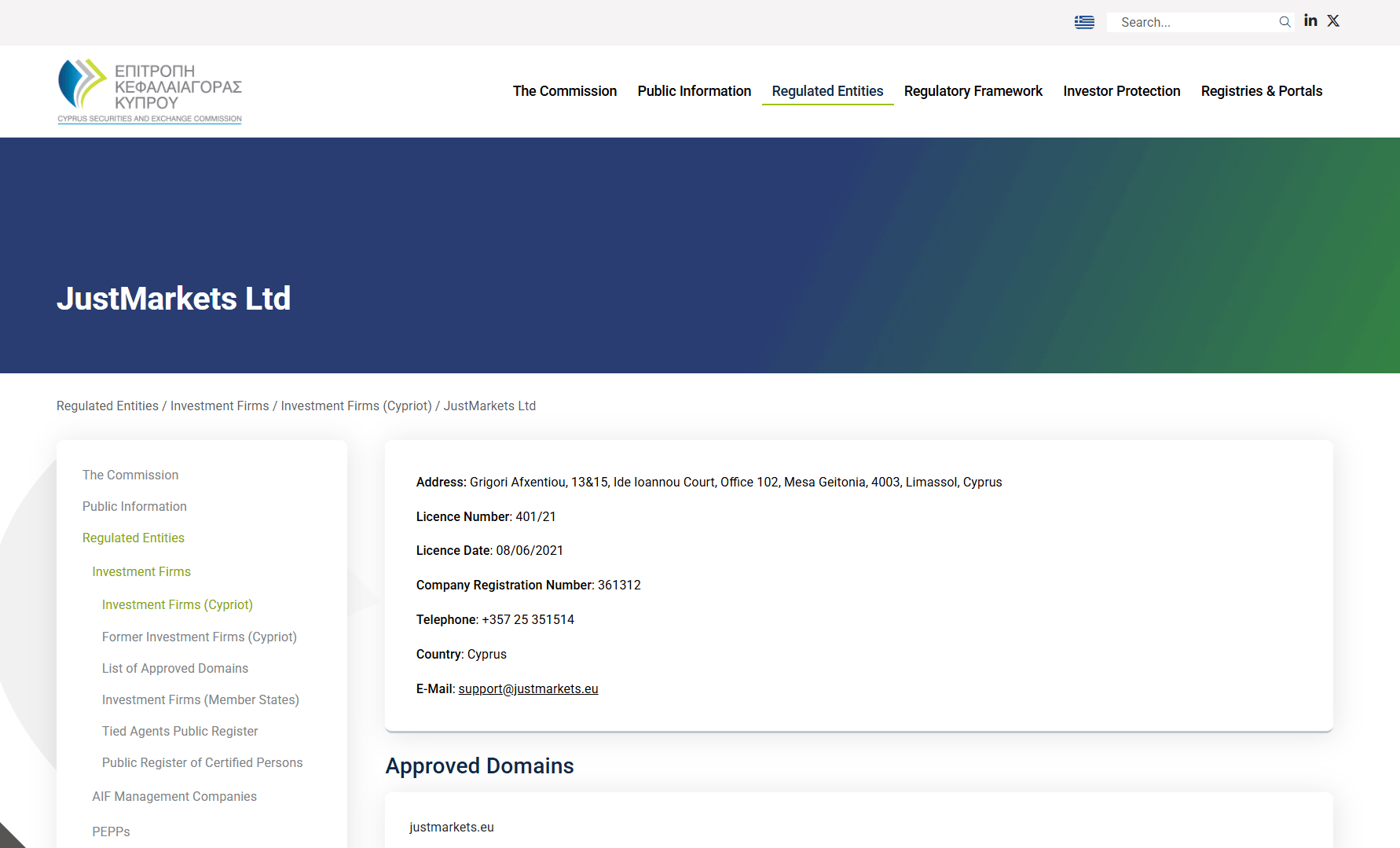Select Investment Firms (Cypriot) in sidebar

[x=178, y=604]
